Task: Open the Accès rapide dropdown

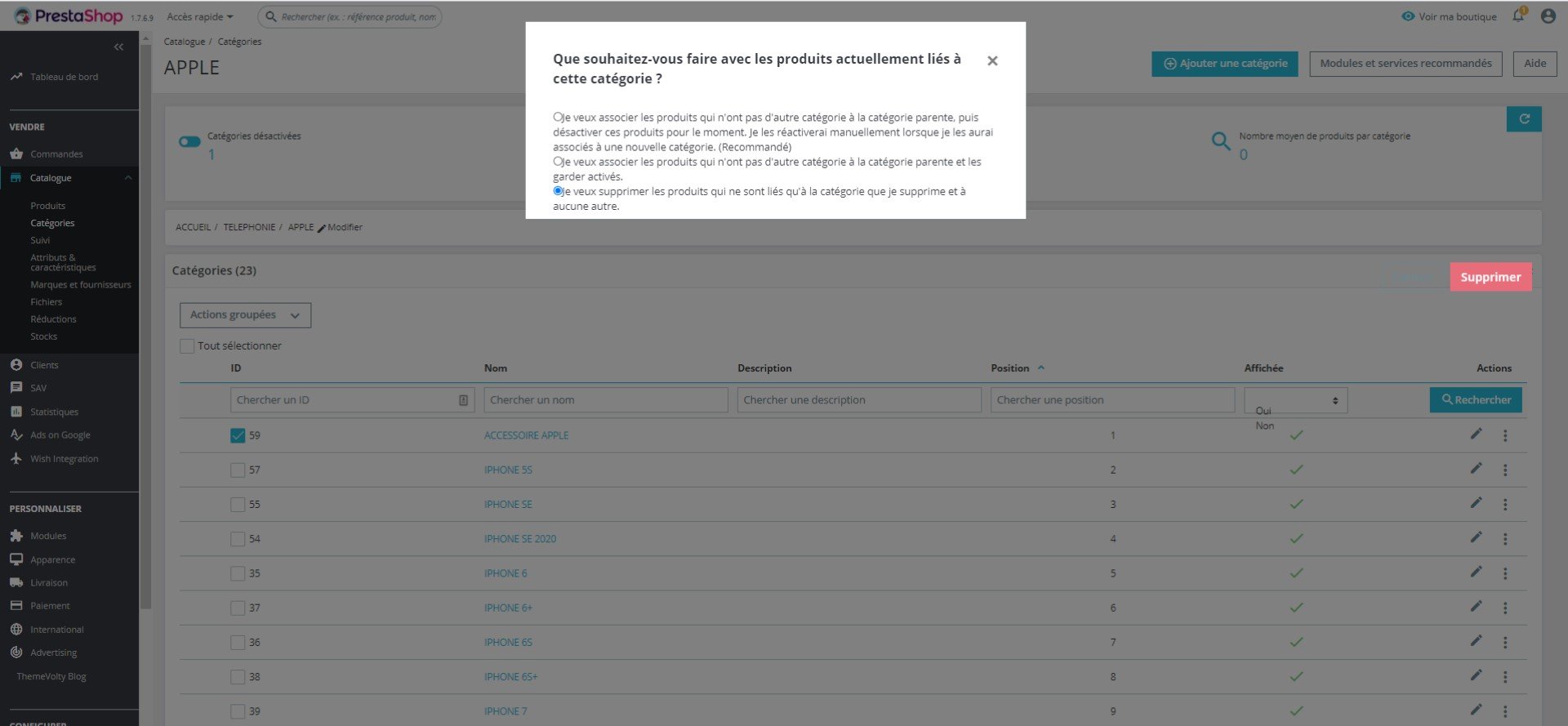Action: click(x=200, y=16)
